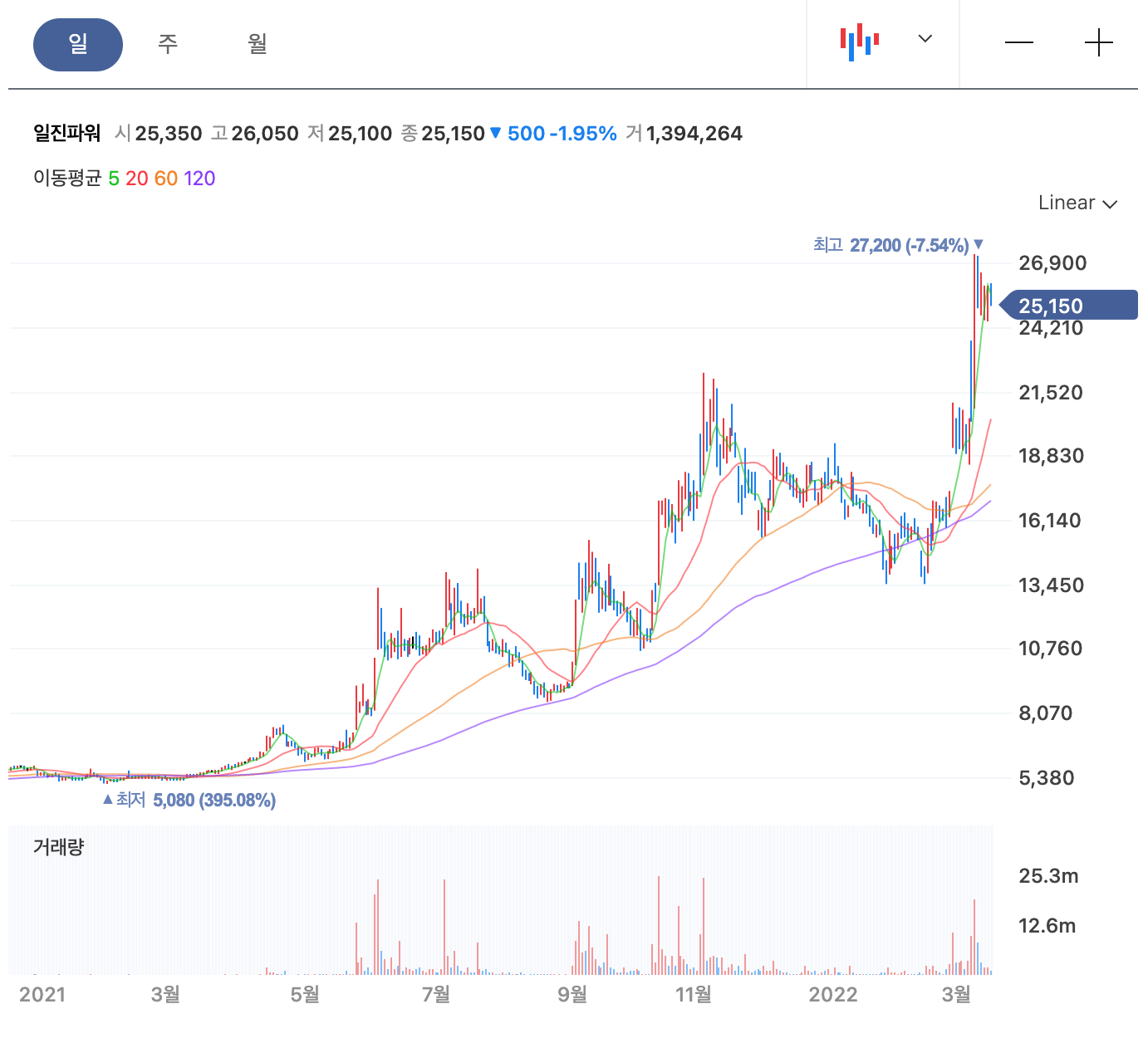Click the high price 고 26,050

pyautogui.click(x=255, y=134)
